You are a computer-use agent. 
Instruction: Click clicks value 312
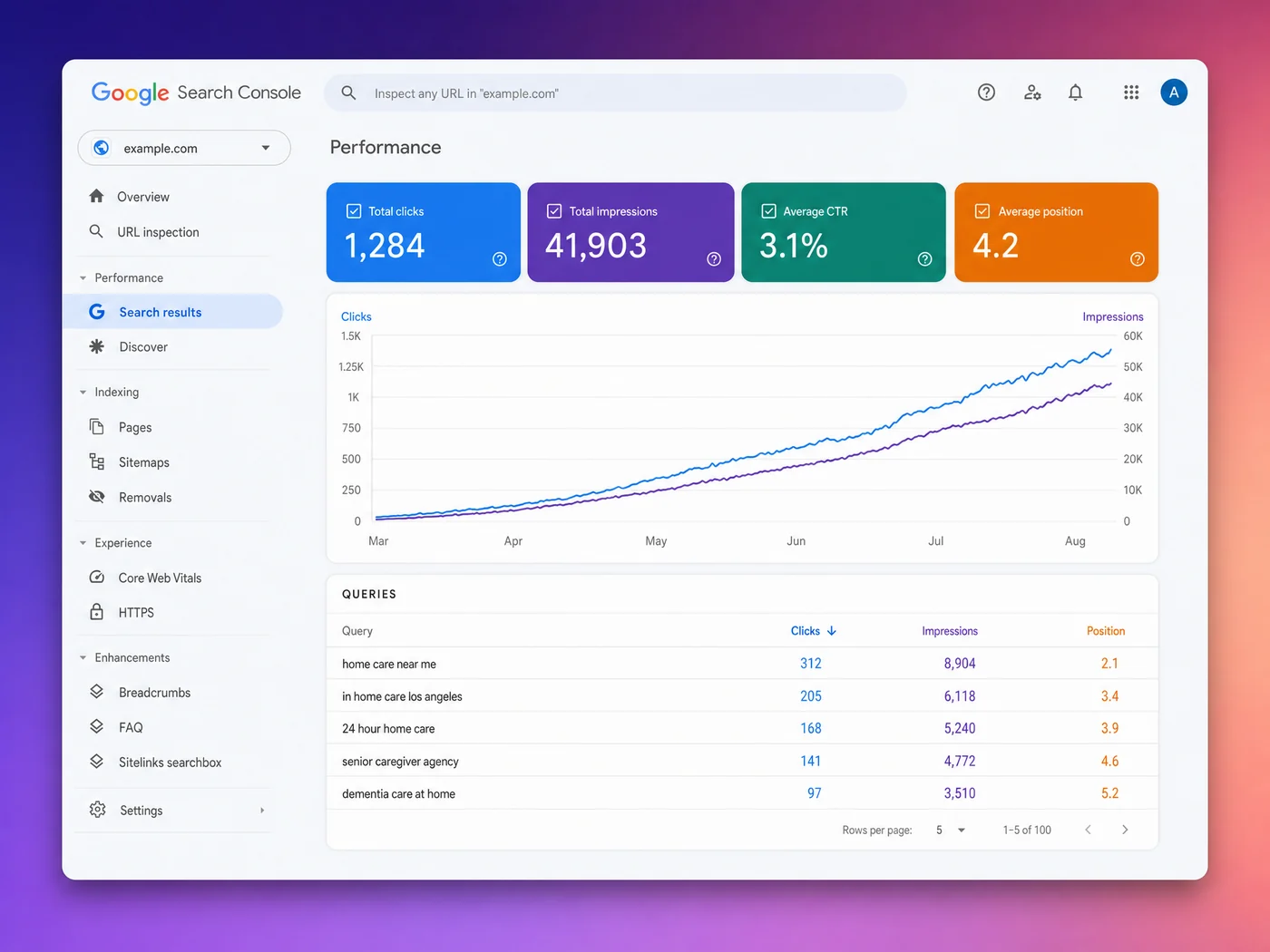coord(811,664)
